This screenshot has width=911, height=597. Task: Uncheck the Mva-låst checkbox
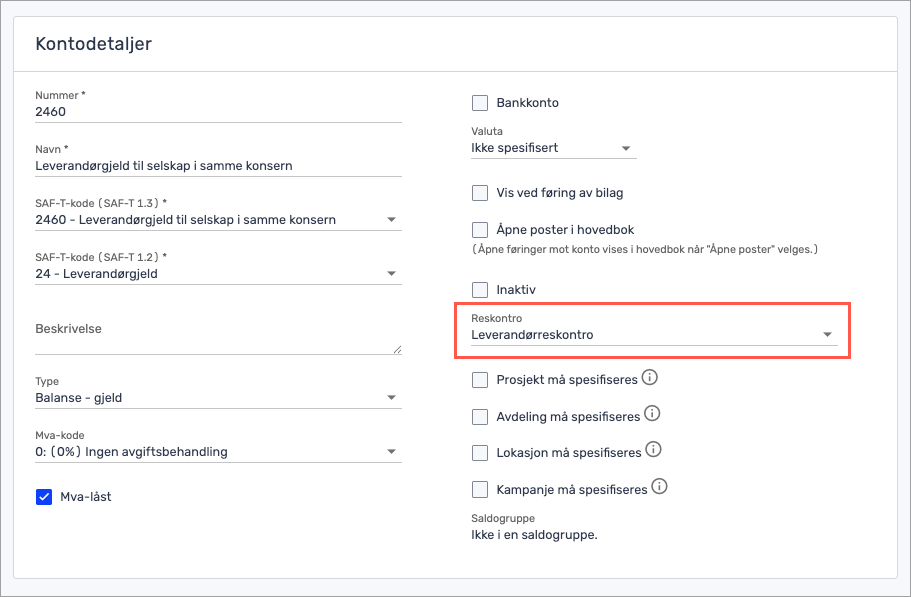pyautogui.click(x=44, y=497)
